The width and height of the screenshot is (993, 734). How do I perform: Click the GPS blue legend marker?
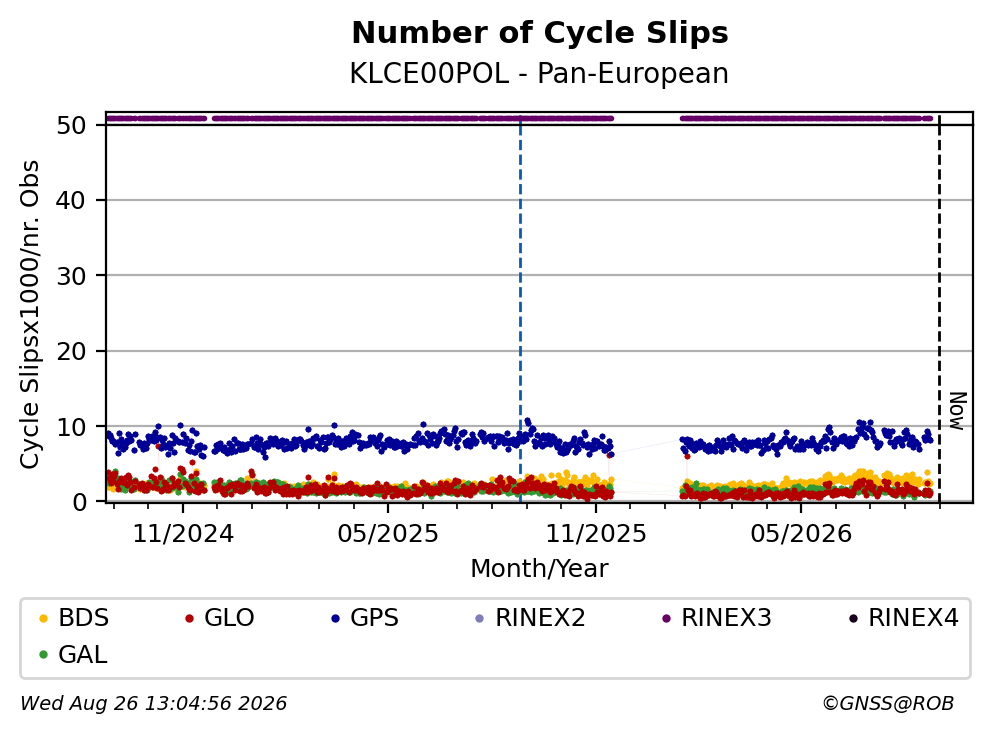click(336, 618)
